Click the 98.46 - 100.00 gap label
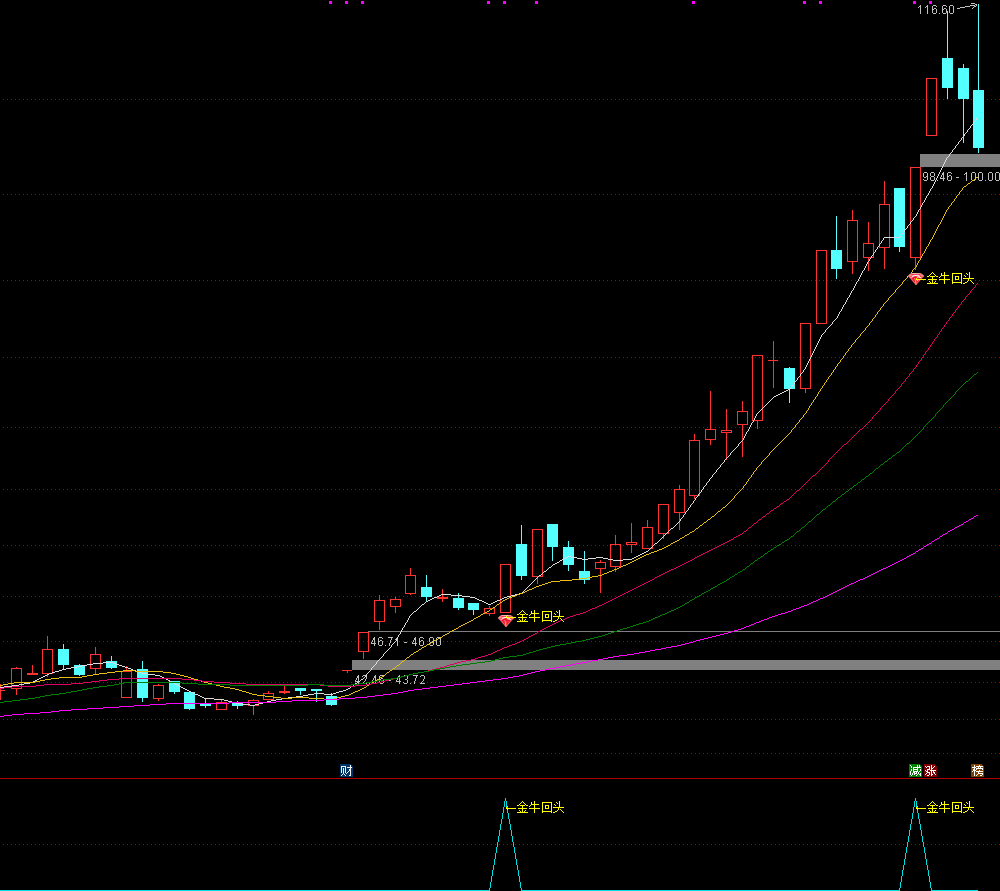 pyautogui.click(x=960, y=176)
